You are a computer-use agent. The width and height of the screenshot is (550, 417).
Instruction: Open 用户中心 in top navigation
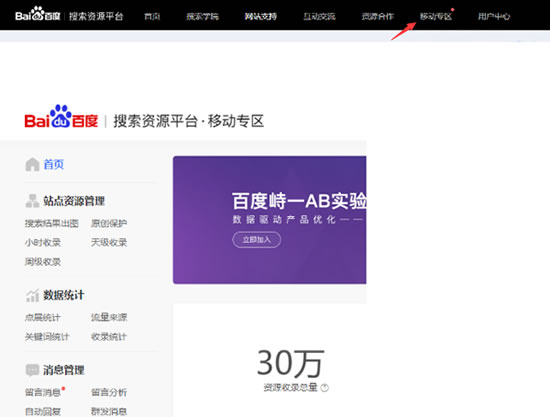[x=494, y=16]
